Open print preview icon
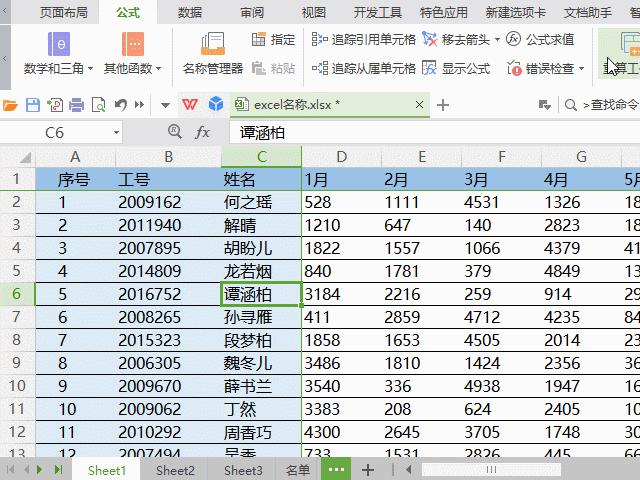640x480 pixels. (x=98, y=105)
